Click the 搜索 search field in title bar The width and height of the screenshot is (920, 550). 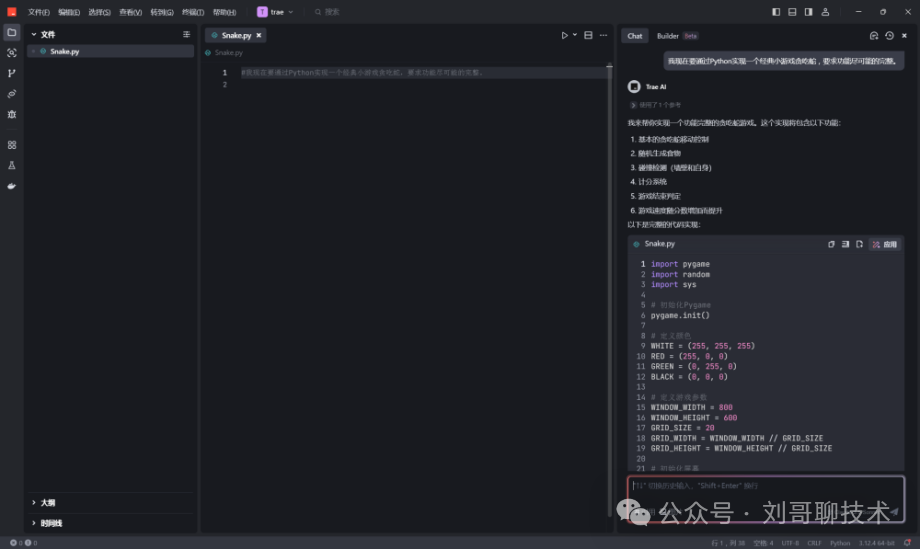332,12
